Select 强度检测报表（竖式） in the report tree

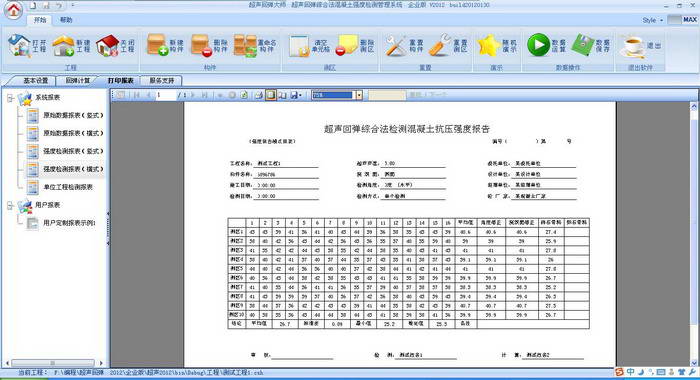pos(73,151)
